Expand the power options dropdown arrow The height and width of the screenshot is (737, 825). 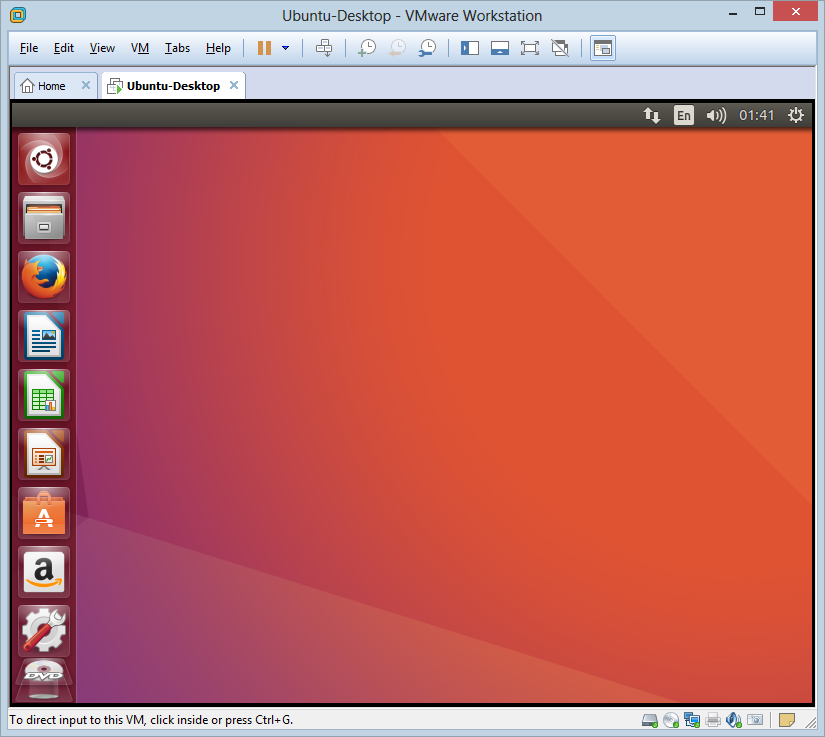pyautogui.click(x=286, y=48)
